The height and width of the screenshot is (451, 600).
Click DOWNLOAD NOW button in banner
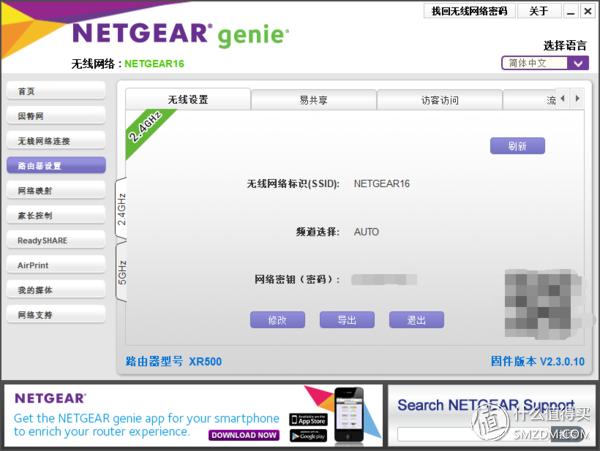tap(244, 435)
